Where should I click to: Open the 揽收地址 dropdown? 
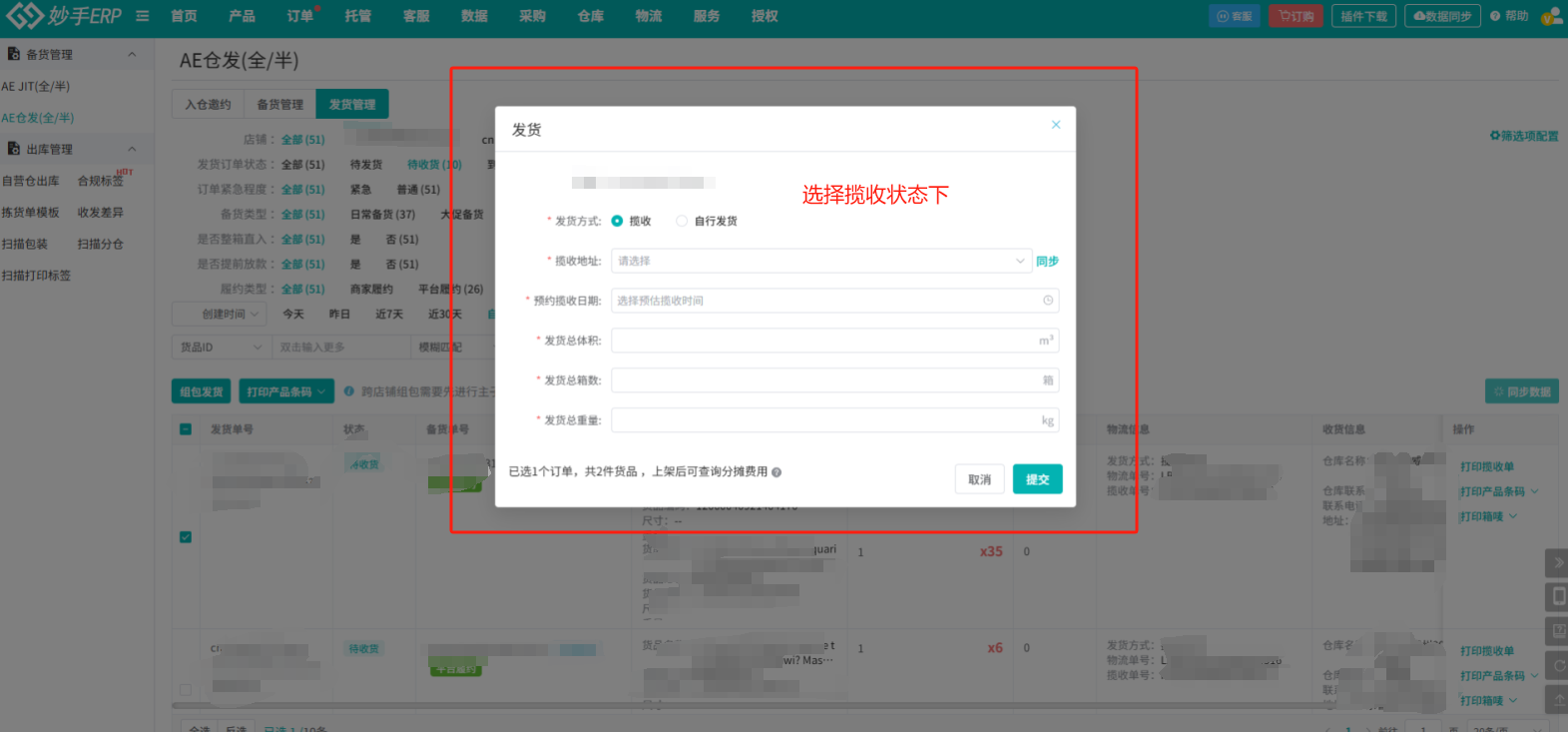[x=821, y=261]
